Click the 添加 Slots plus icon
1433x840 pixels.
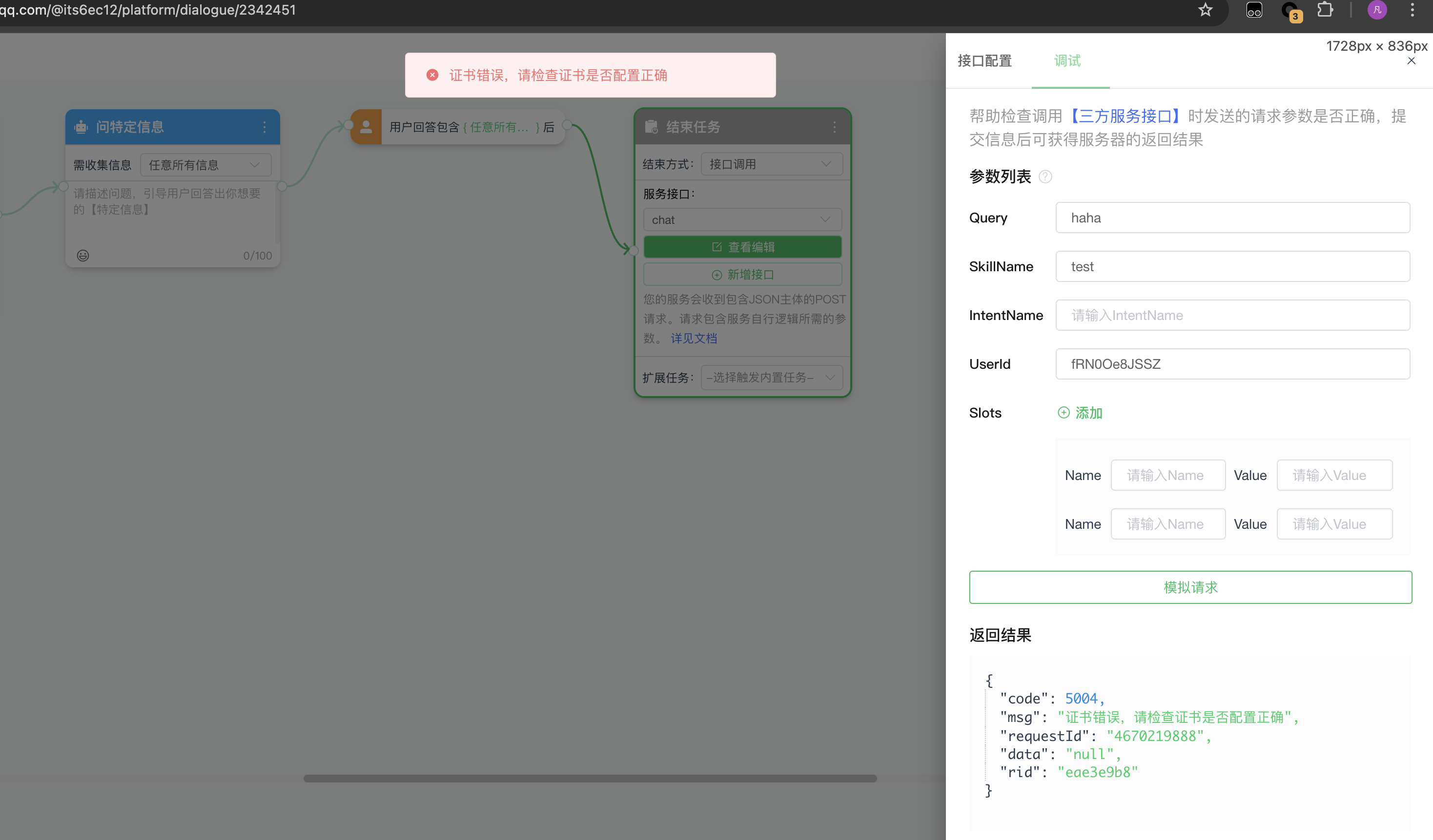point(1064,412)
